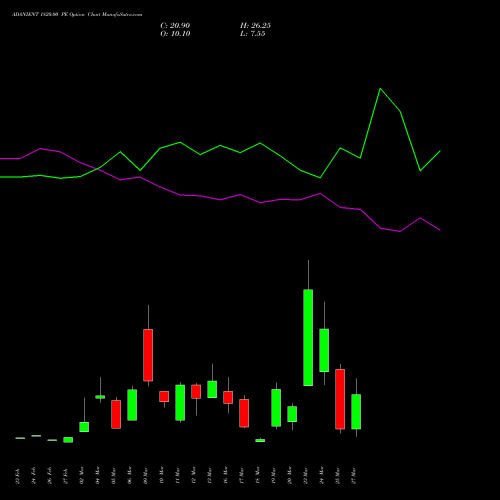500x500 pixels.
Task: Click the 17 Mar date label
Action: point(242,476)
